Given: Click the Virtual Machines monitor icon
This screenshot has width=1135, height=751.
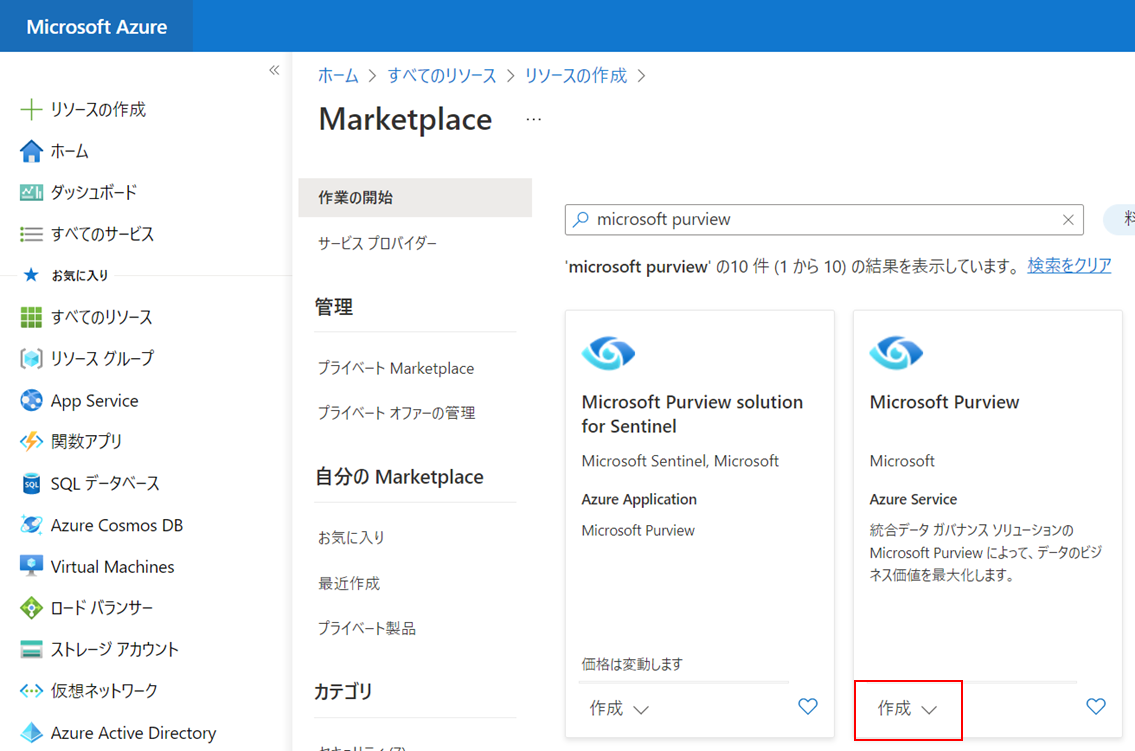Looking at the screenshot, I should coord(31,566).
